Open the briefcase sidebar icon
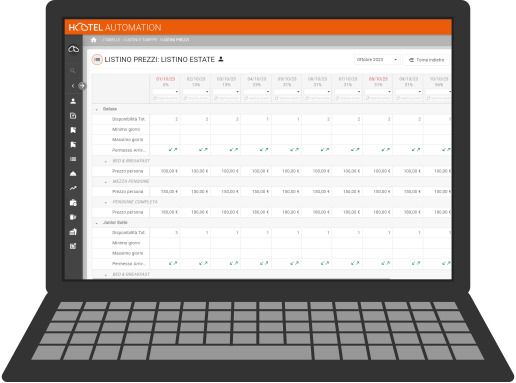 coord(73,203)
